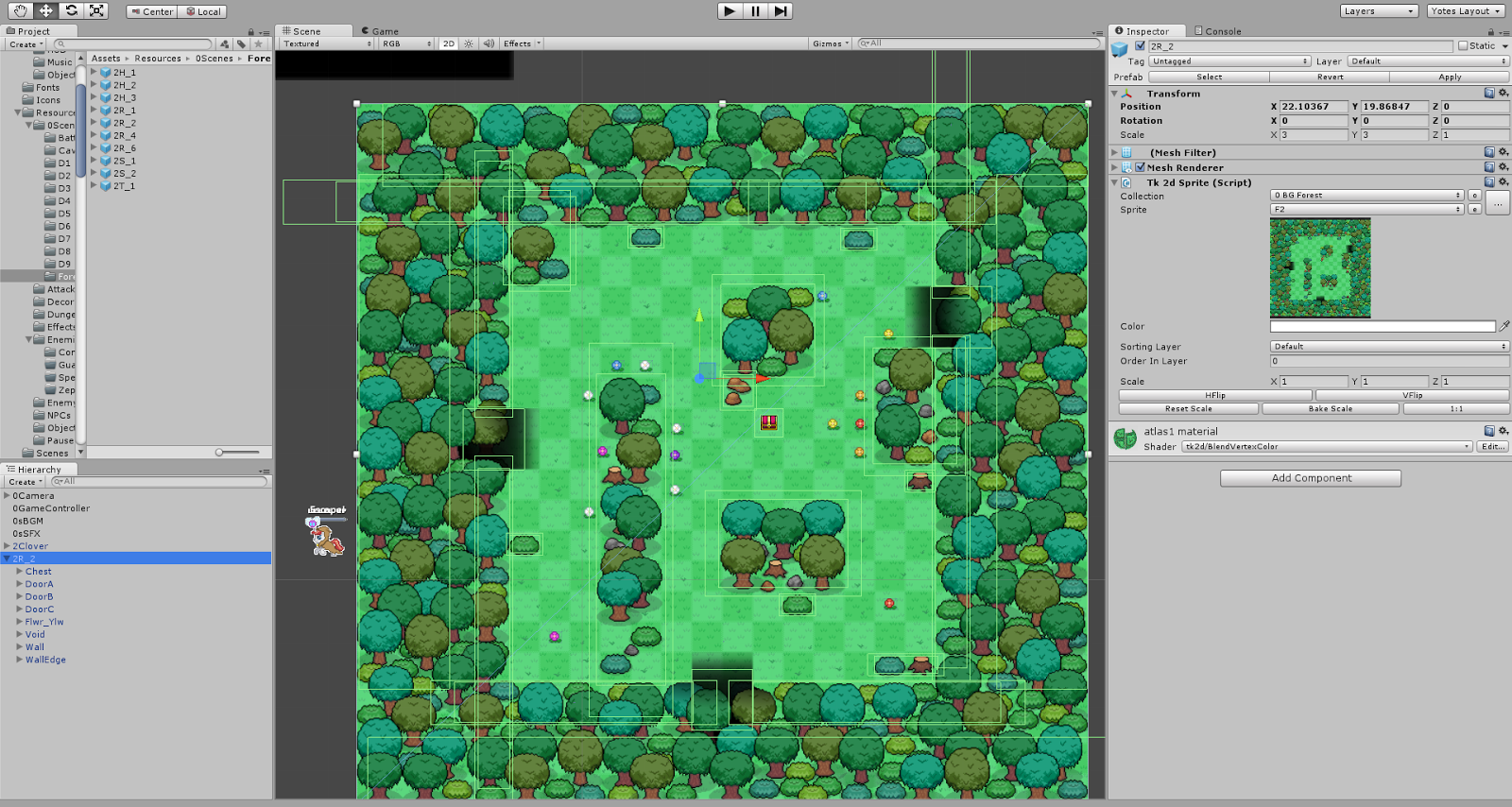The width and height of the screenshot is (1512, 807).
Task: Lock the Inspector panel
Action: point(1491,31)
